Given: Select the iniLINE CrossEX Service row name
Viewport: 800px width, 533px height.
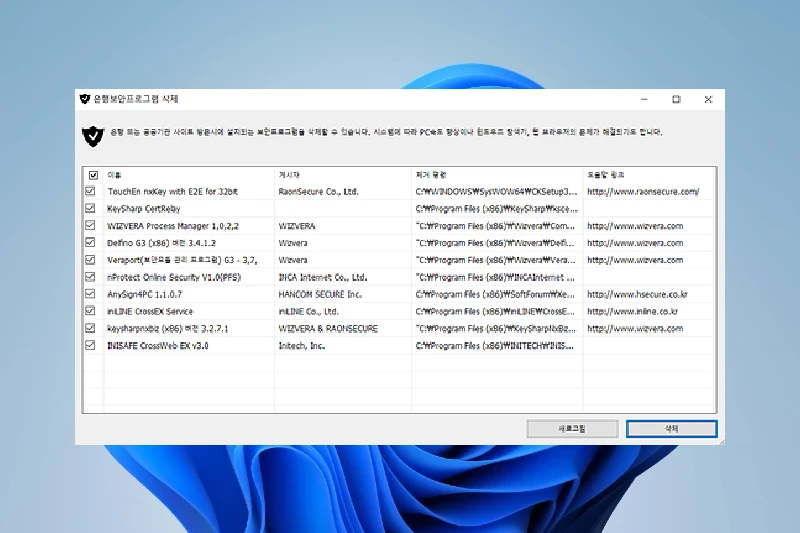Looking at the screenshot, I should click(150, 311).
